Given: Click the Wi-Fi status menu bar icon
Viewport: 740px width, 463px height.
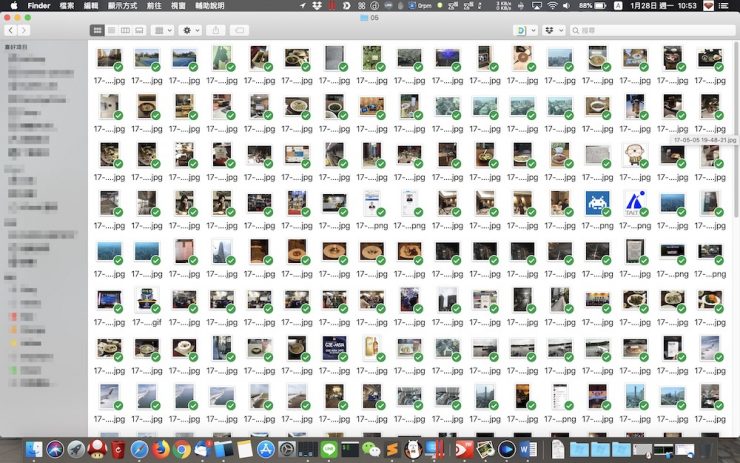Looking at the screenshot, I should coord(552,6).
